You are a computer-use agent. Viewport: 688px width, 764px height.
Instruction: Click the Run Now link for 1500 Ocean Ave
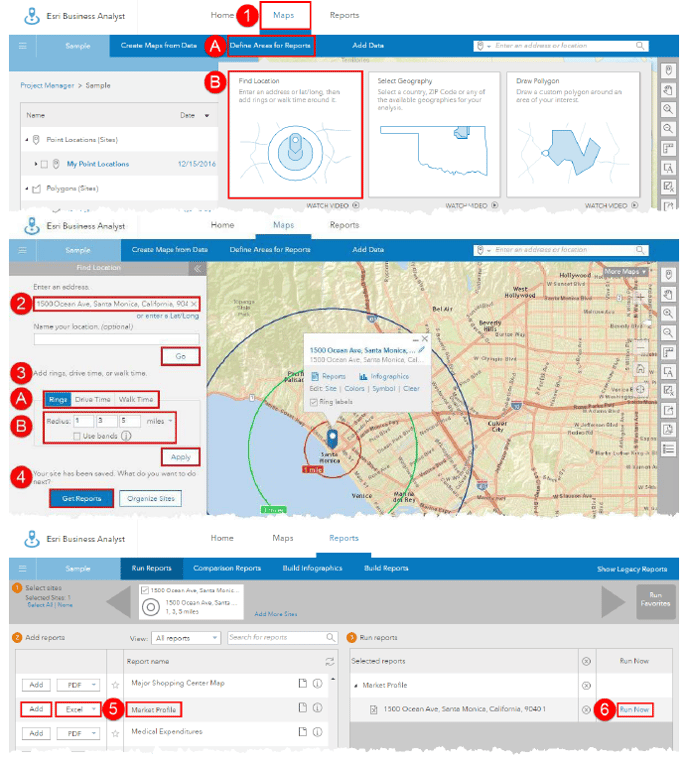point(634,710)
